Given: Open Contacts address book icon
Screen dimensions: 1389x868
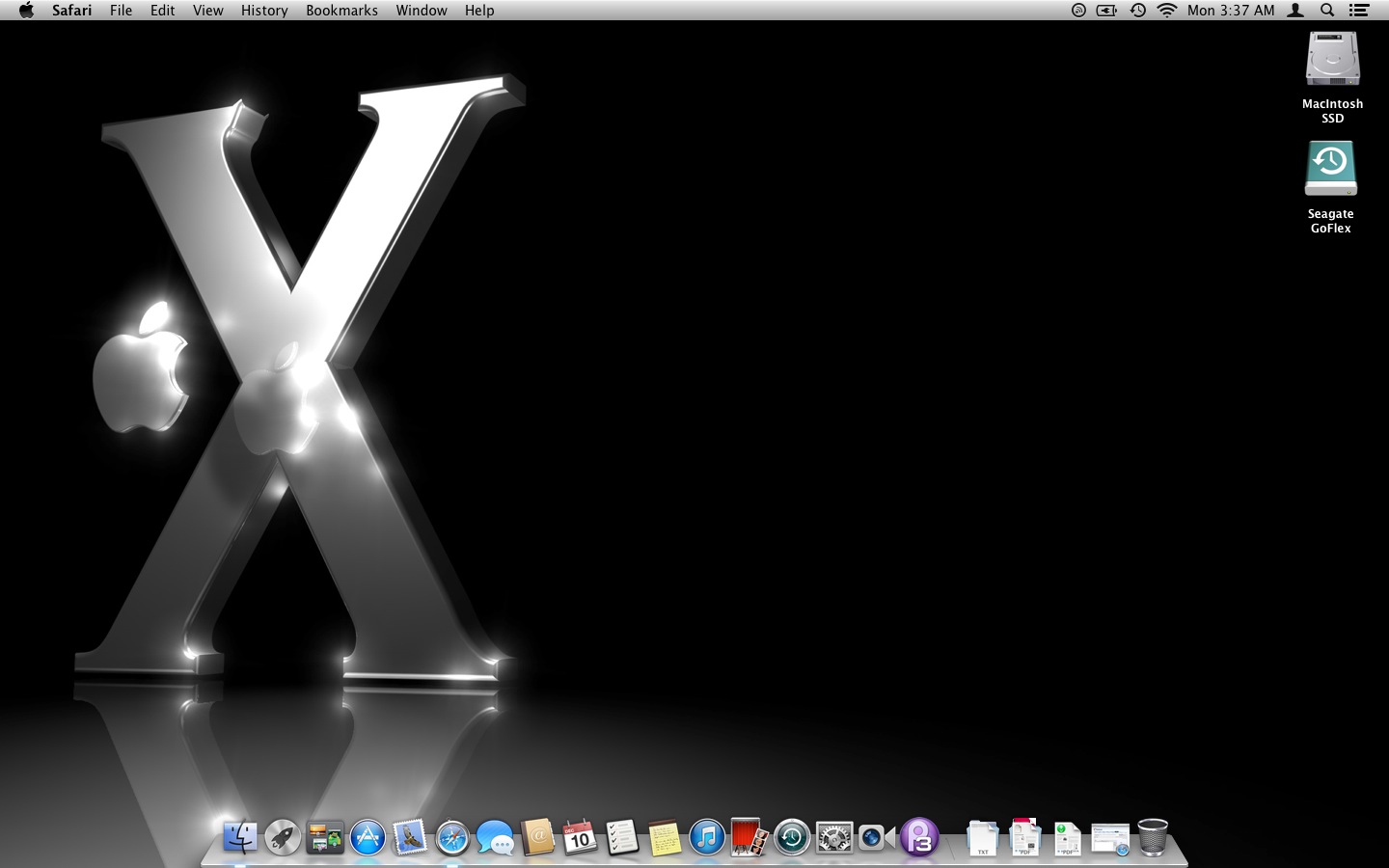Looking at the screenshot, I should (537, 837).
